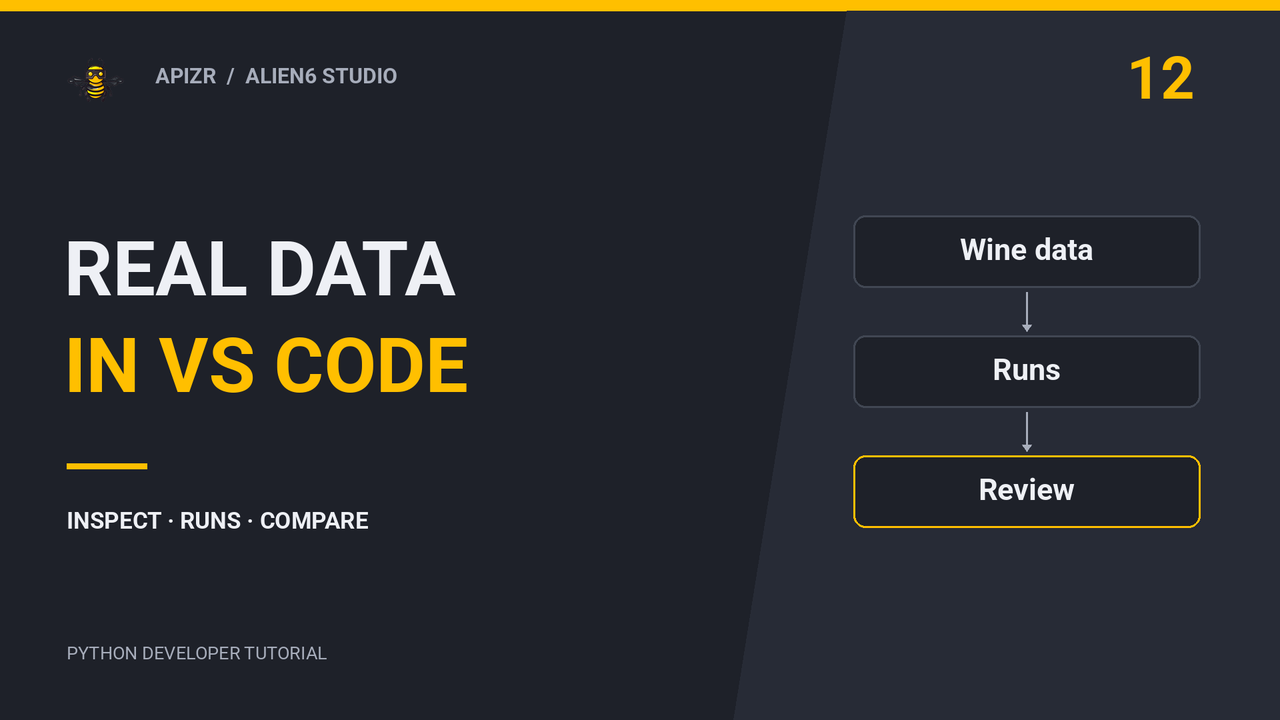Click the INSPECT · RUNS · COMPARE subtitle
The height and width of the screenshot is (720, 1280).
tap(217, 521)
